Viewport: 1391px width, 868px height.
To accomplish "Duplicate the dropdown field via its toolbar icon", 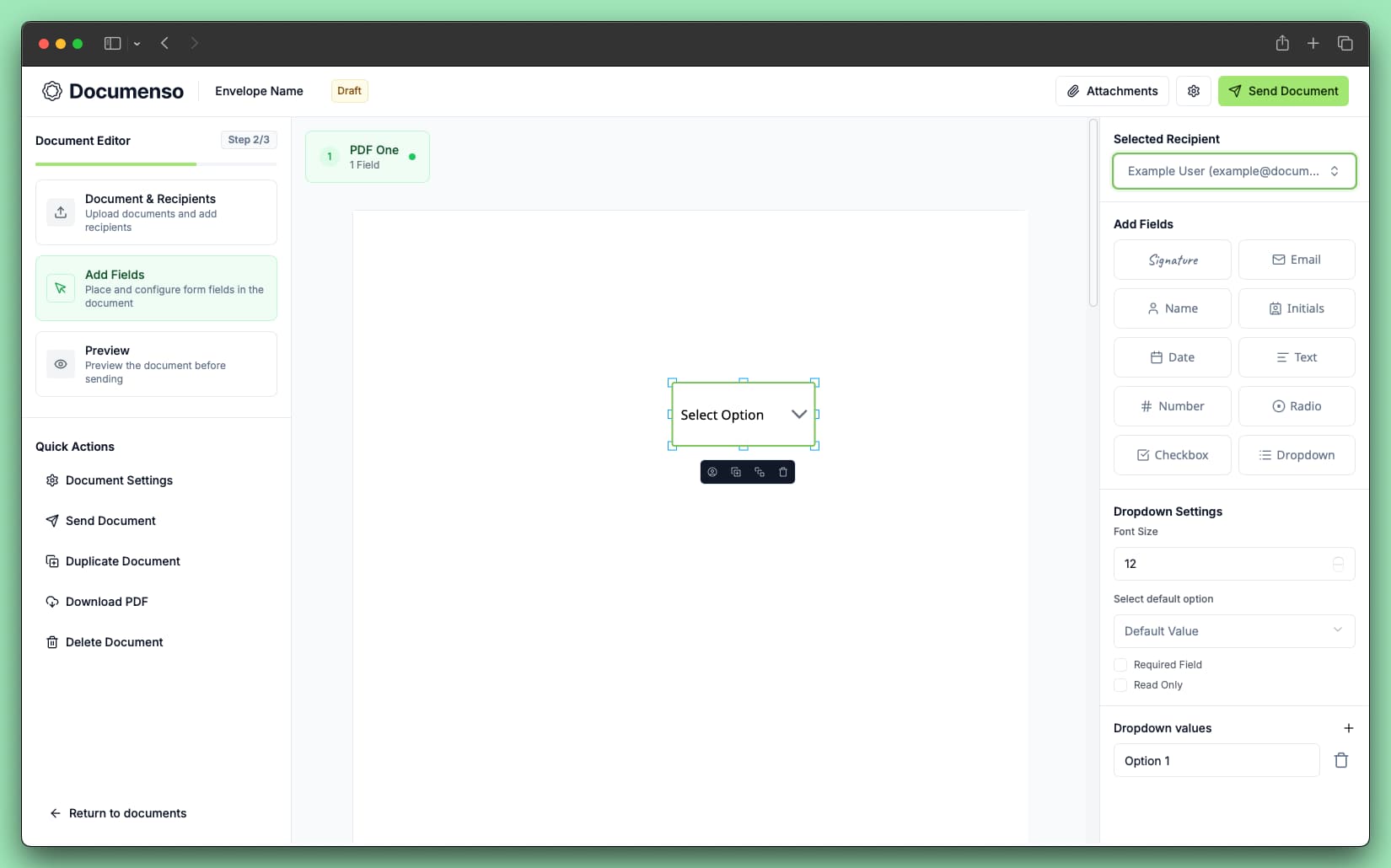I will coord(736,472).
